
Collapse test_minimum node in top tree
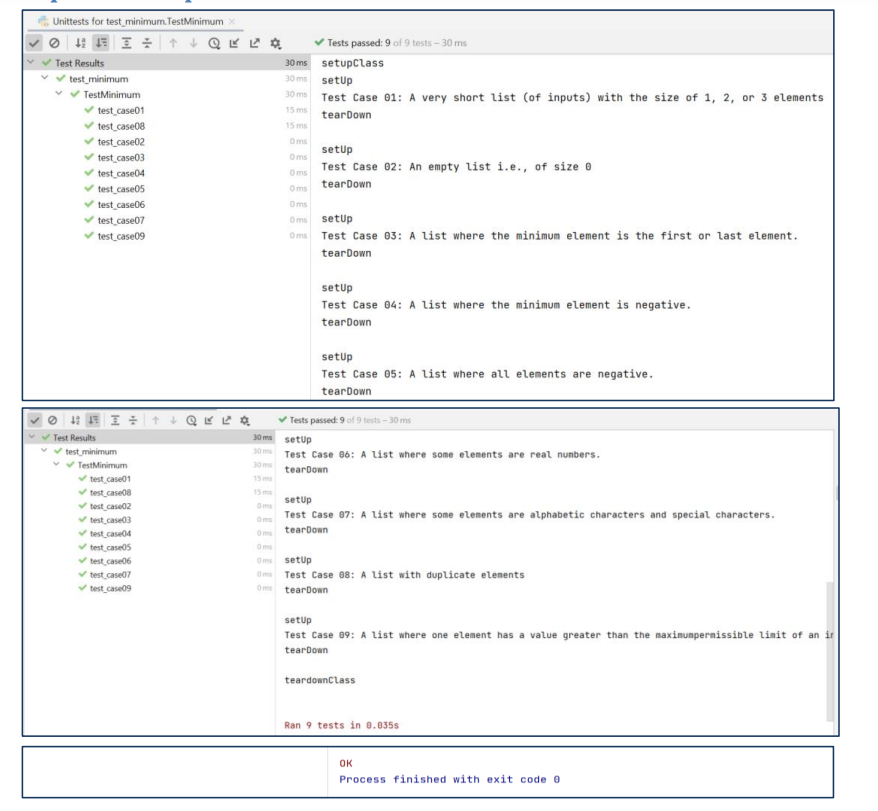(45, 78)
